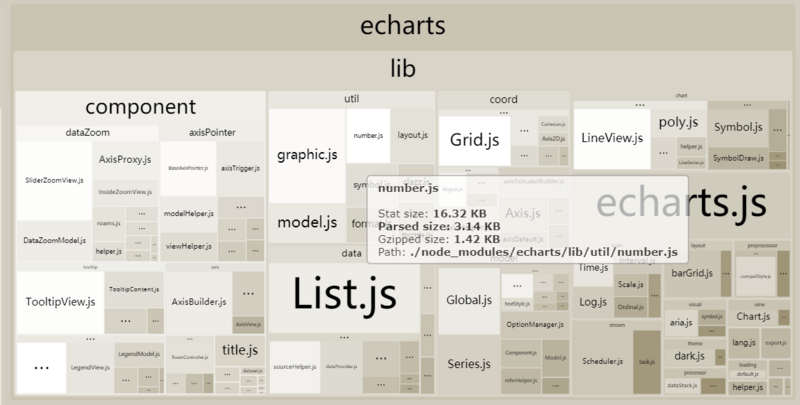Viewport: 800px width, 405px height.
Task: Click the Global.js block
Action: (x=469, y=301)
